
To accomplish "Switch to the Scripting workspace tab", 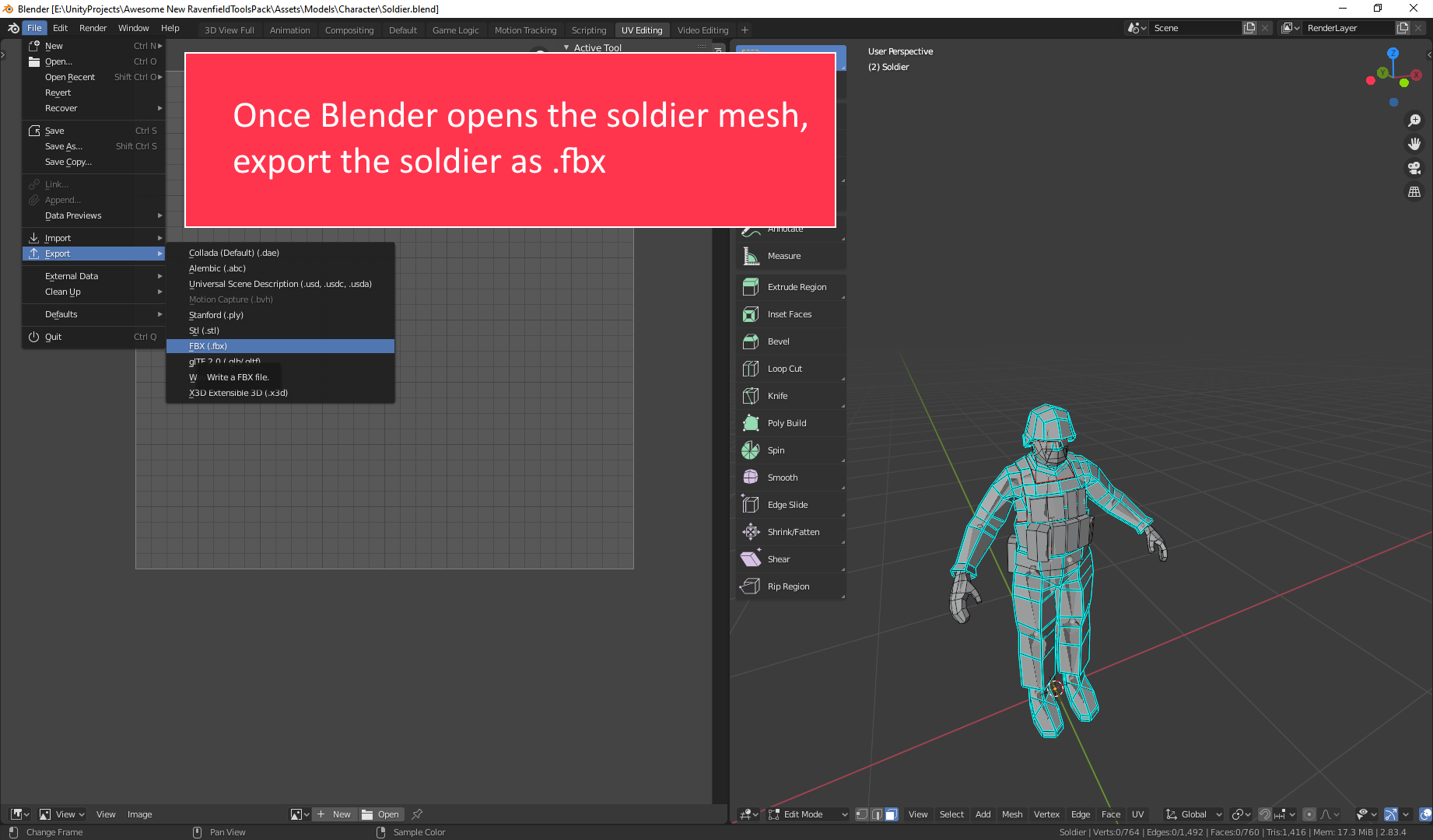I will 589,30.
